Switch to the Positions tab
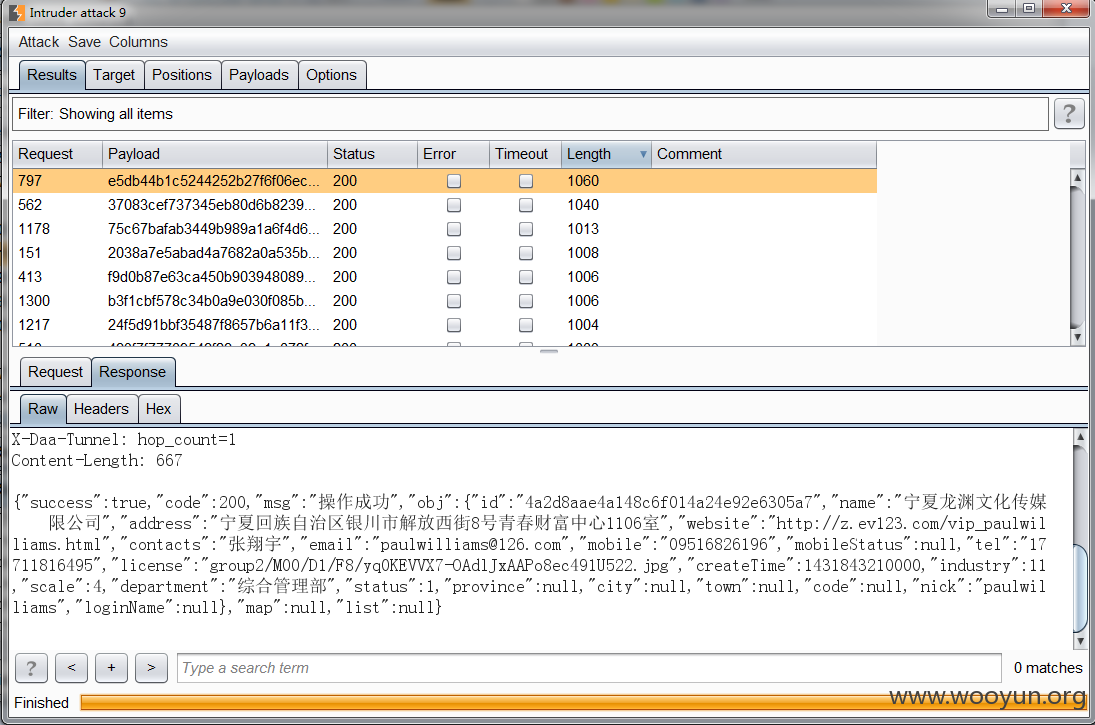 pos(182,75)
